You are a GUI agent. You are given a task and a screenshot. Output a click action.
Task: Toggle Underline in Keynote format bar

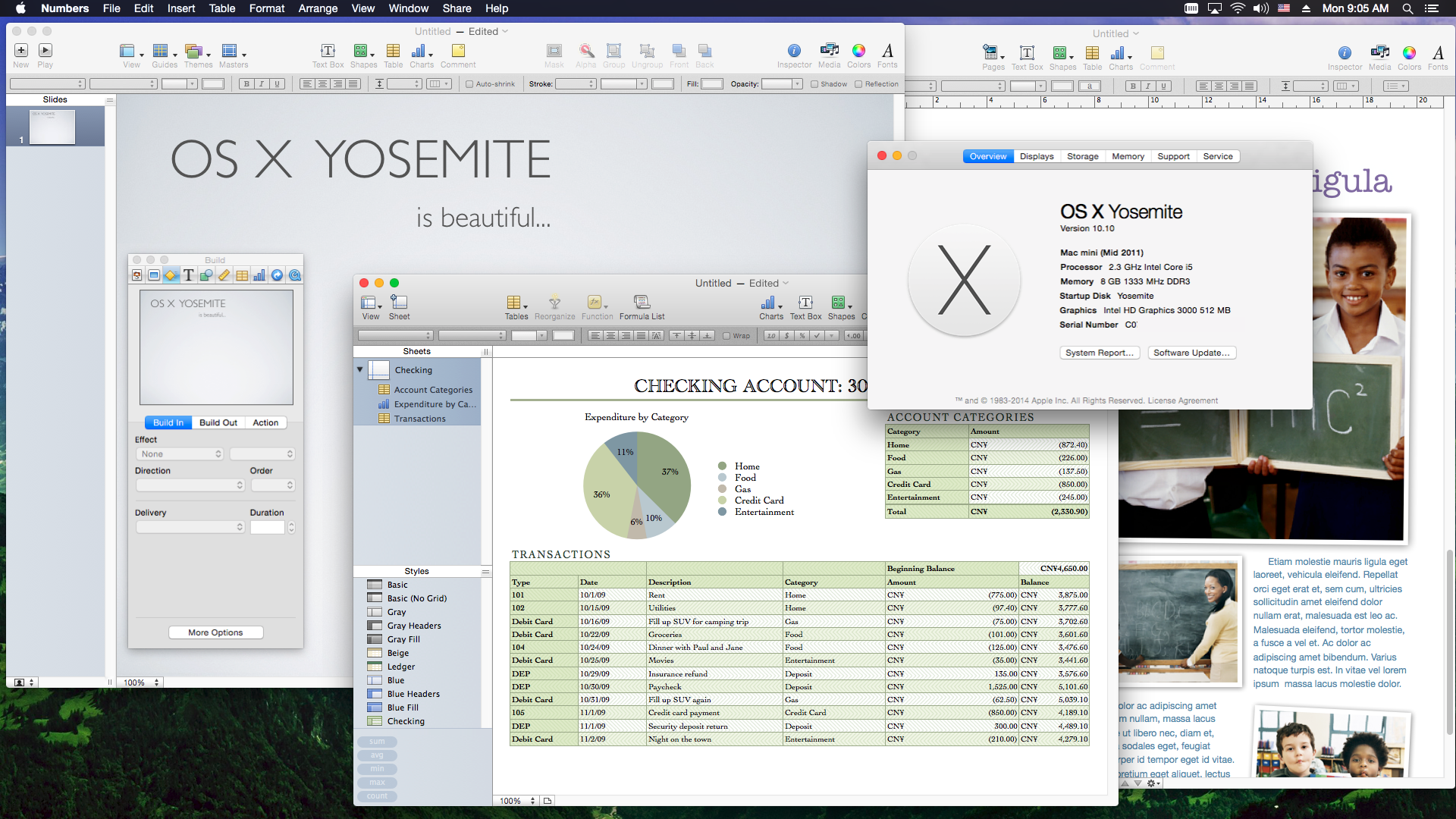click(x=277, y=84)
